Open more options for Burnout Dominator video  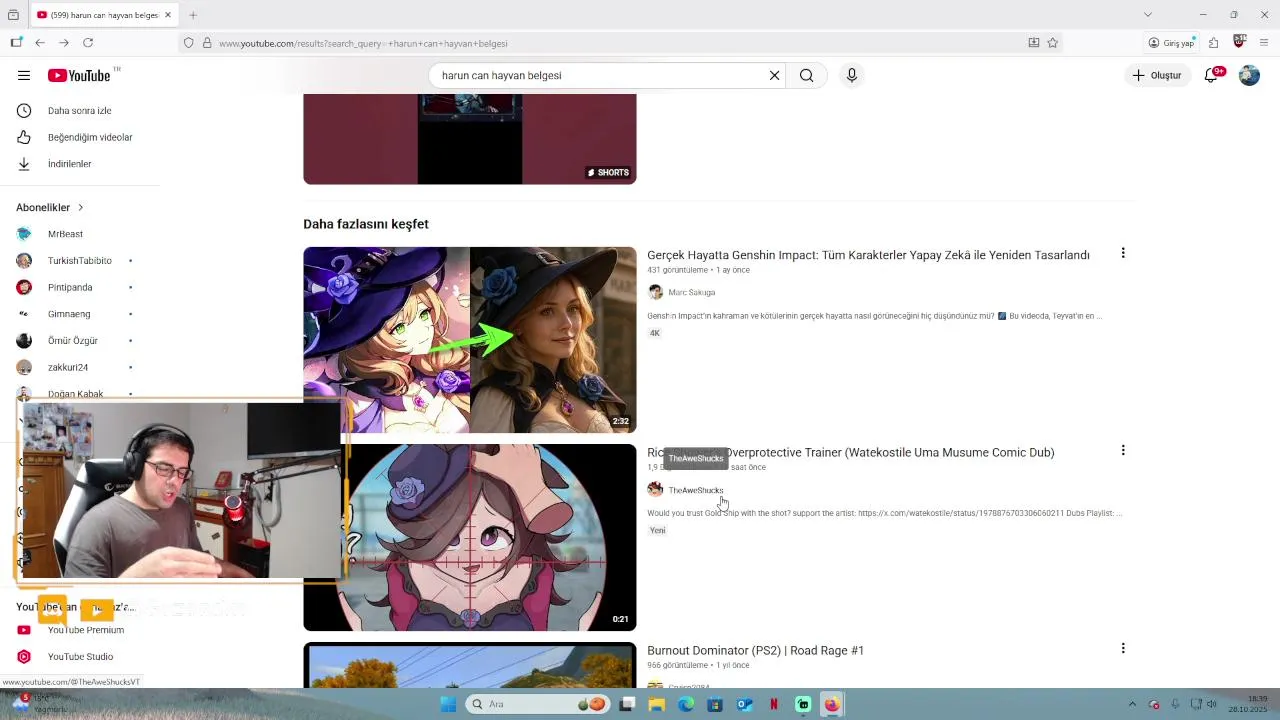tap(1123, 648)
